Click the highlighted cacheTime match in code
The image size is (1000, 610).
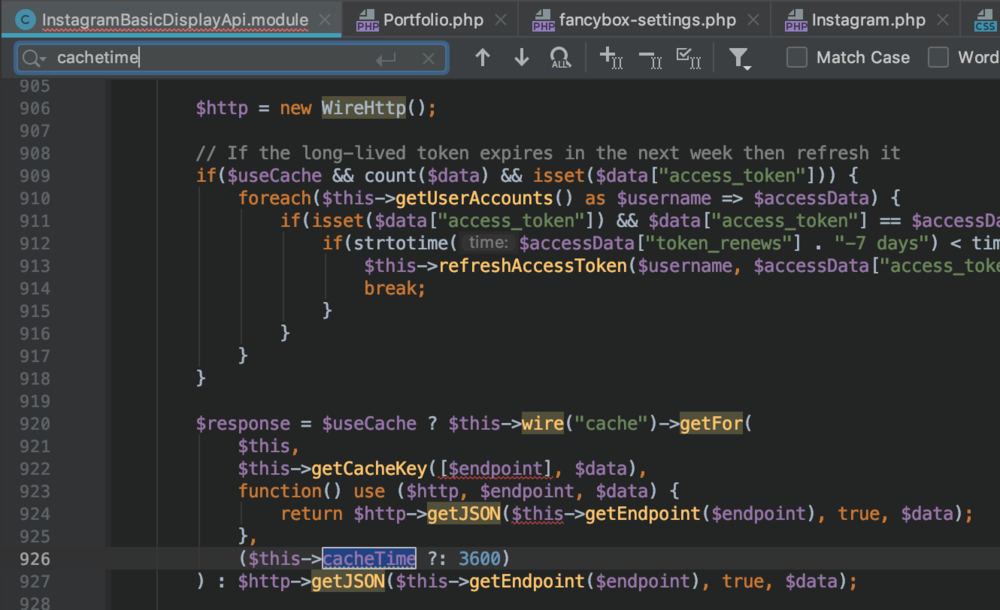(369, 558)
